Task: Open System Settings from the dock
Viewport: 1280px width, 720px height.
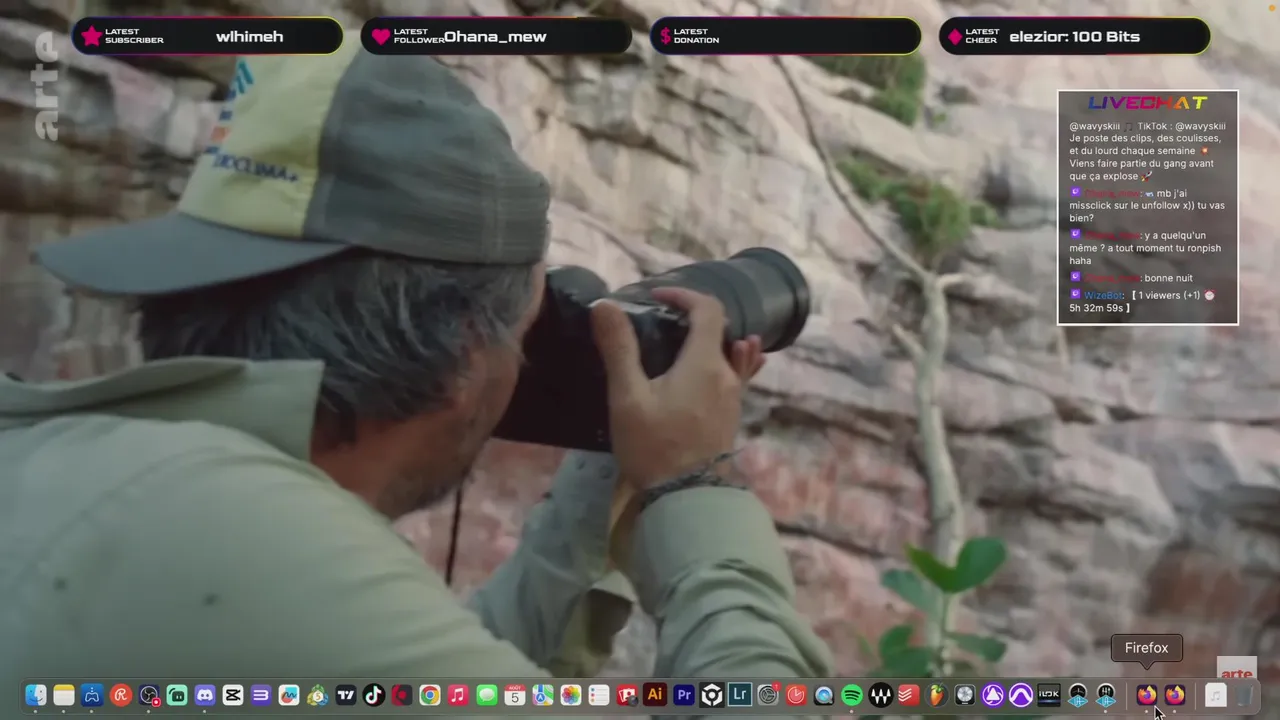Action: (768, 695)
